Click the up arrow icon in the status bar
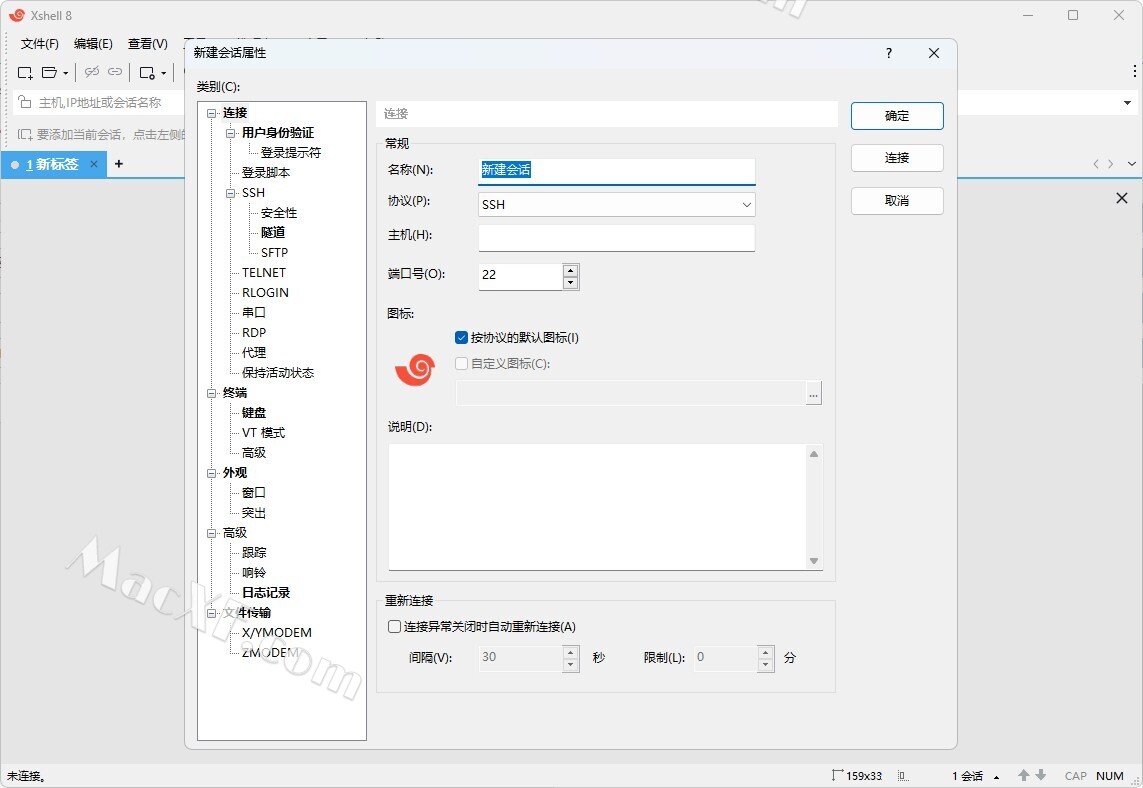1143x788 pixels. [x=1023, y=775]
